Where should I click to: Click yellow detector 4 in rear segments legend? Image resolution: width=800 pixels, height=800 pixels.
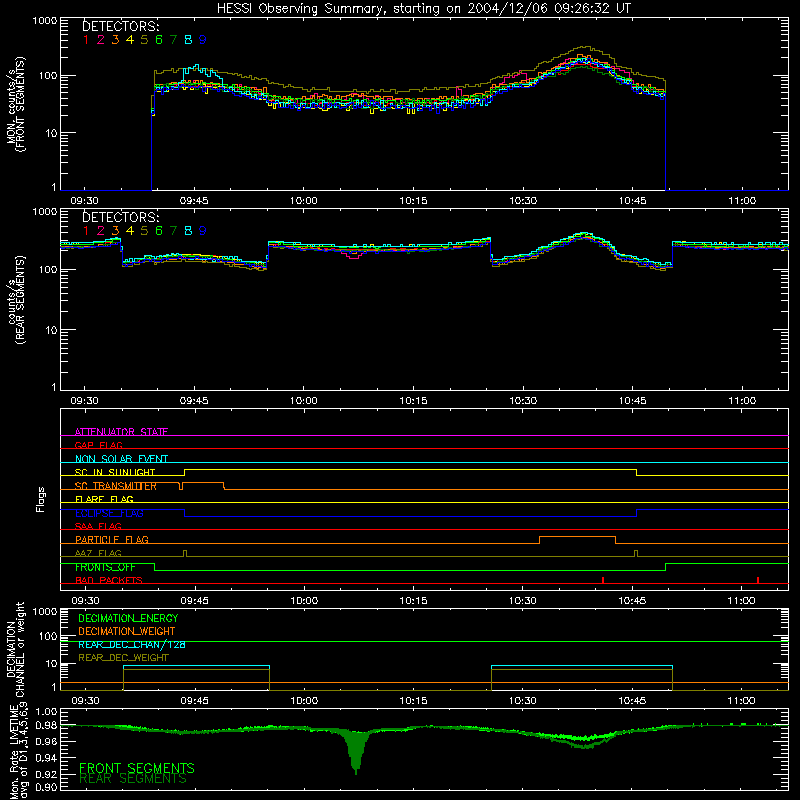tap(130, 231)
